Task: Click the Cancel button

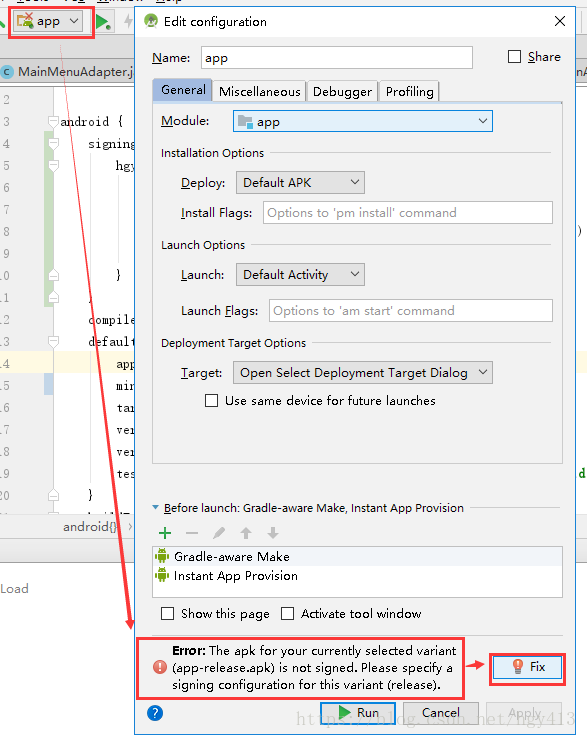Action: pyautogui.click(x=440, y=713)
